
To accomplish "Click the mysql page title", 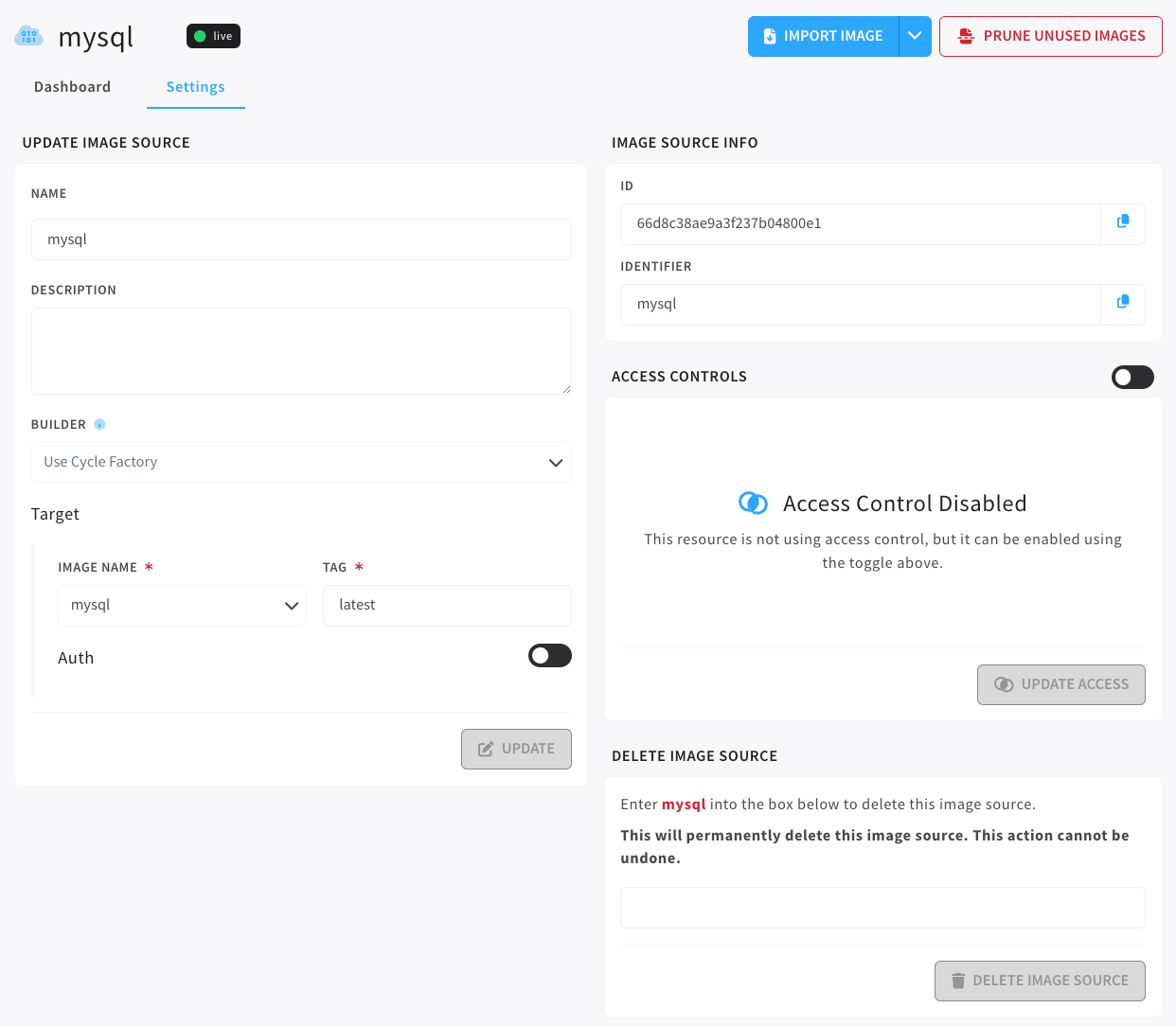I will tap(96, 38).
